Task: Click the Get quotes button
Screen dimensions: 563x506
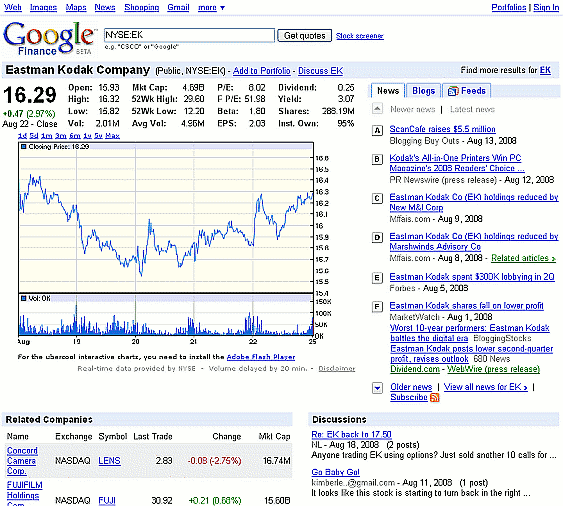Action: point(304,36)
